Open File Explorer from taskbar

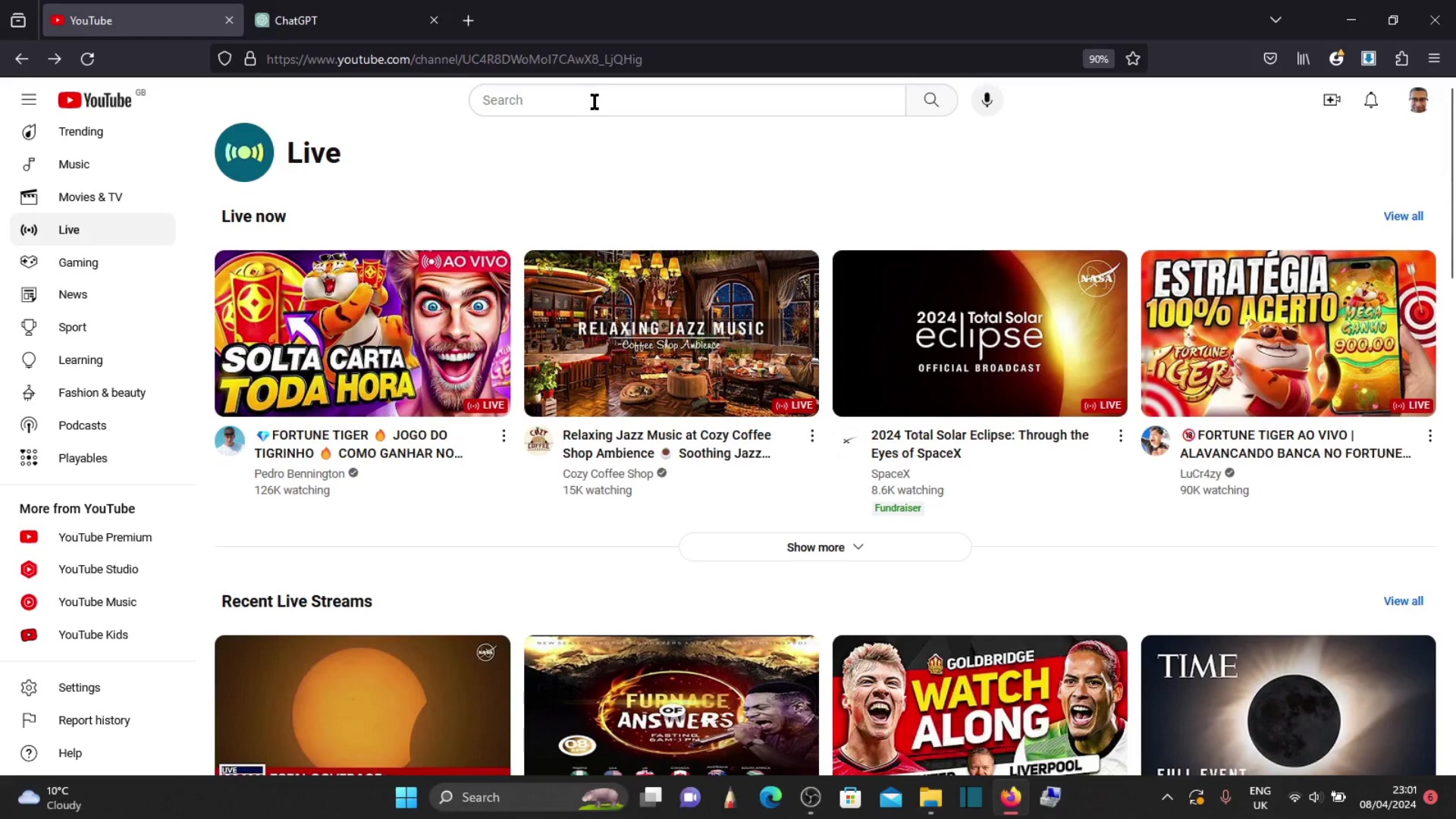pos(930,797)
